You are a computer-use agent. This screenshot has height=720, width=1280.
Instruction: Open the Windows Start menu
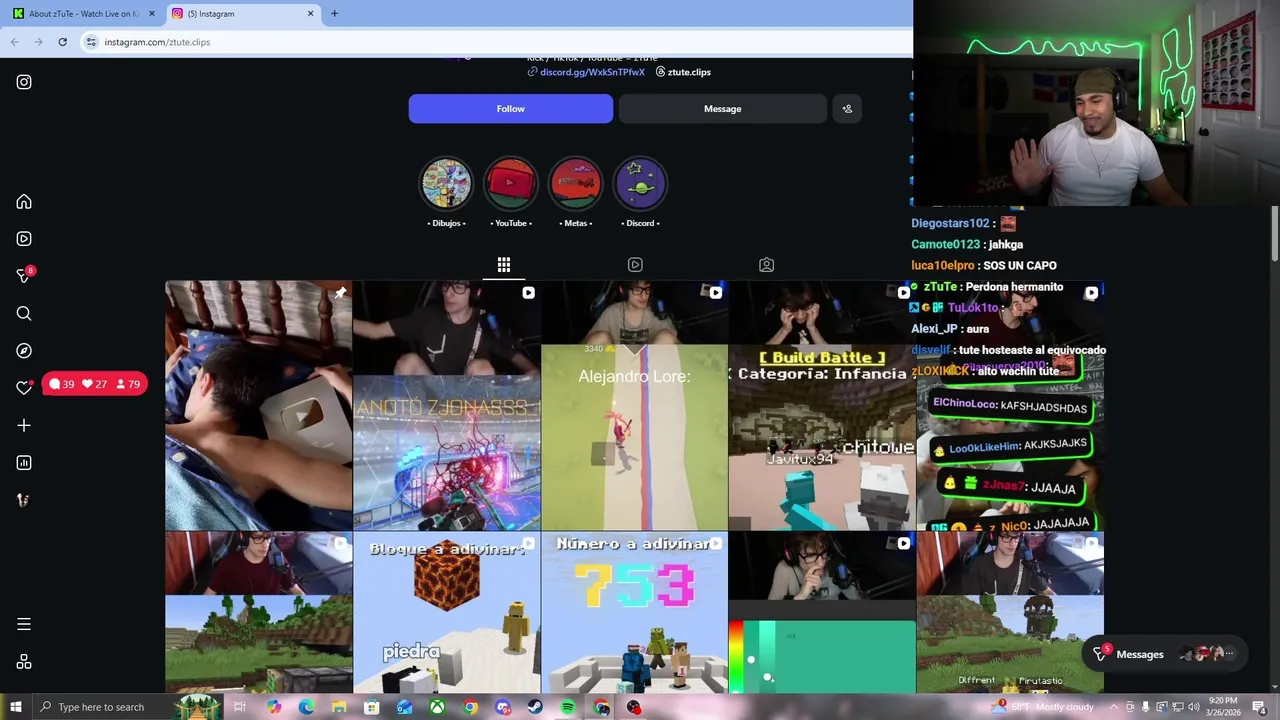point(16,707)
